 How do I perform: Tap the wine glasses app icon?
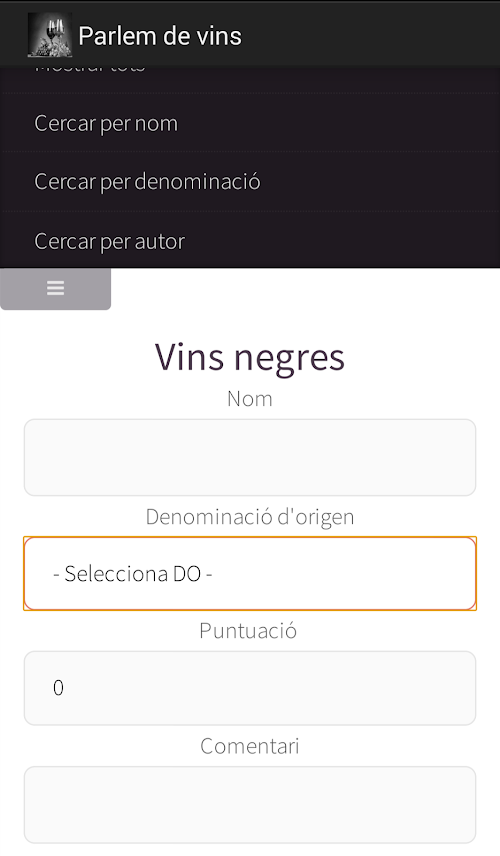(x=50, y=35)
